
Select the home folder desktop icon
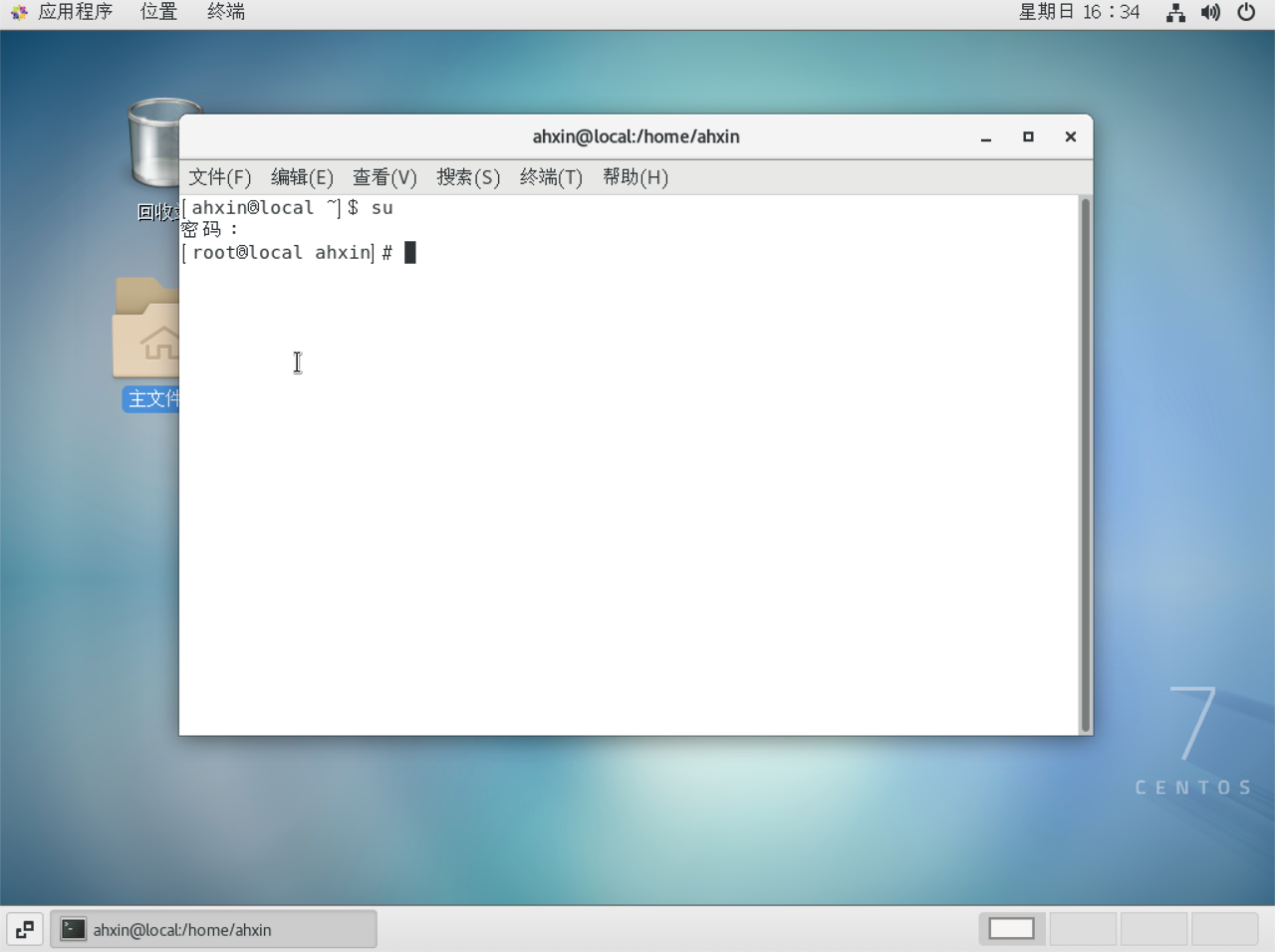point(146,334)
